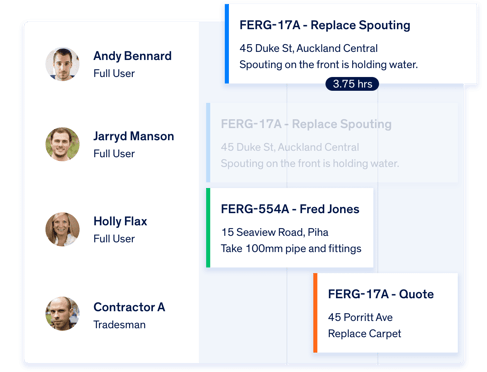Click 15 Seaview Road, Piha address

pyautogui.click(x=275, y=232)
